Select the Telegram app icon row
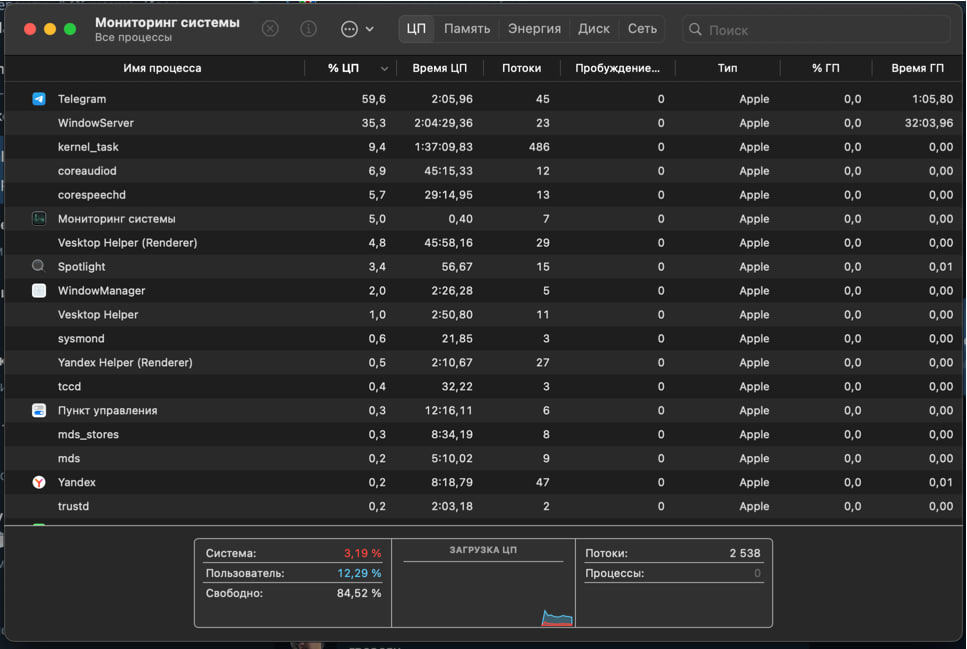The image size is (967, 649). coord(39,99)
